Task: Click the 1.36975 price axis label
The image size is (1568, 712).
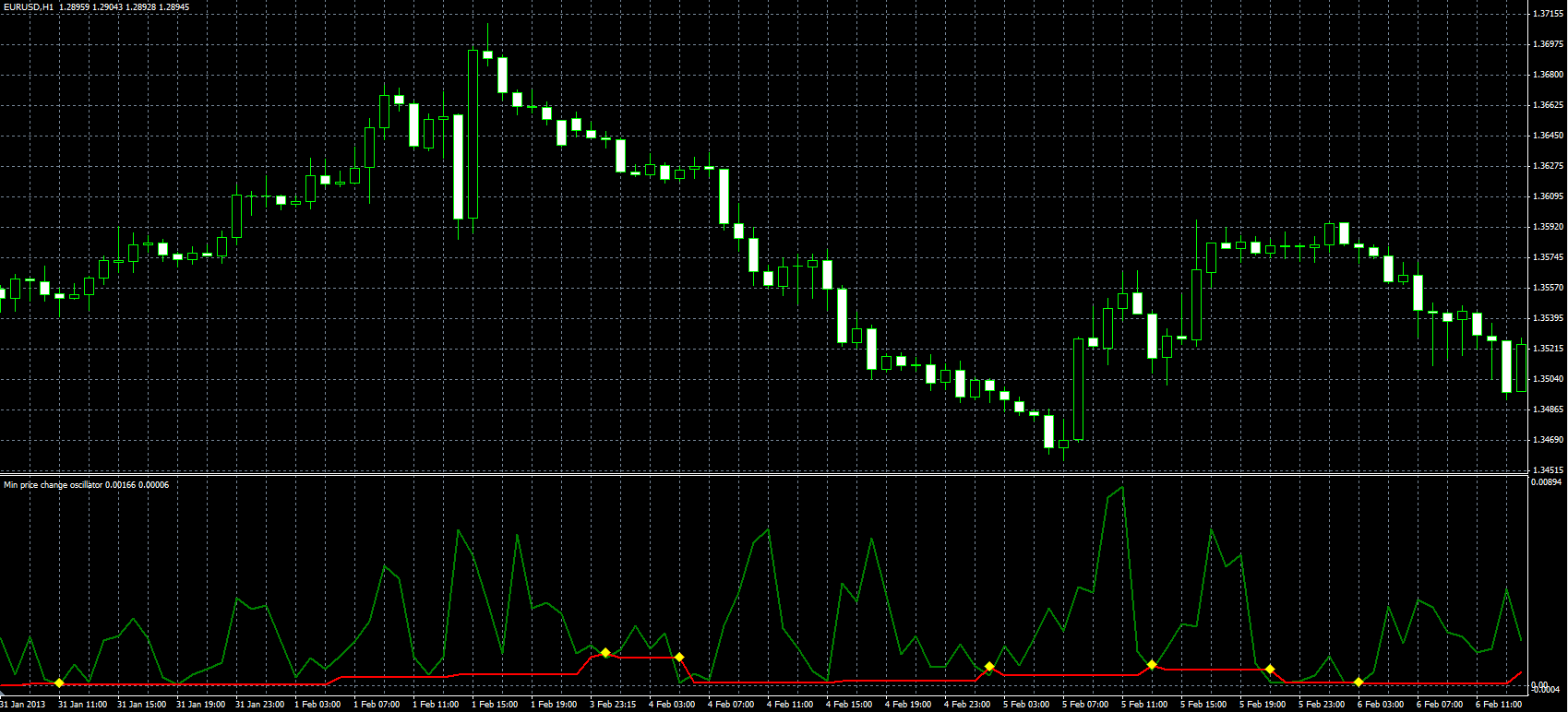Action: (1547, 44)
